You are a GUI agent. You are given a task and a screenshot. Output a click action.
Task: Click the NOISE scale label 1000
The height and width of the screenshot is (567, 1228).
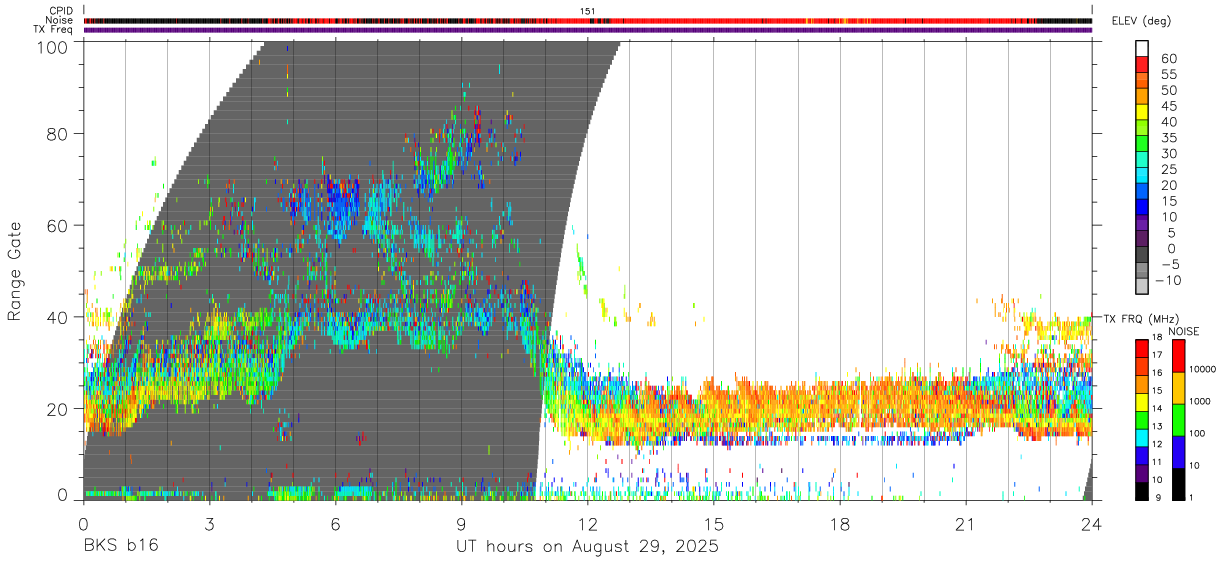[1198, 403]
